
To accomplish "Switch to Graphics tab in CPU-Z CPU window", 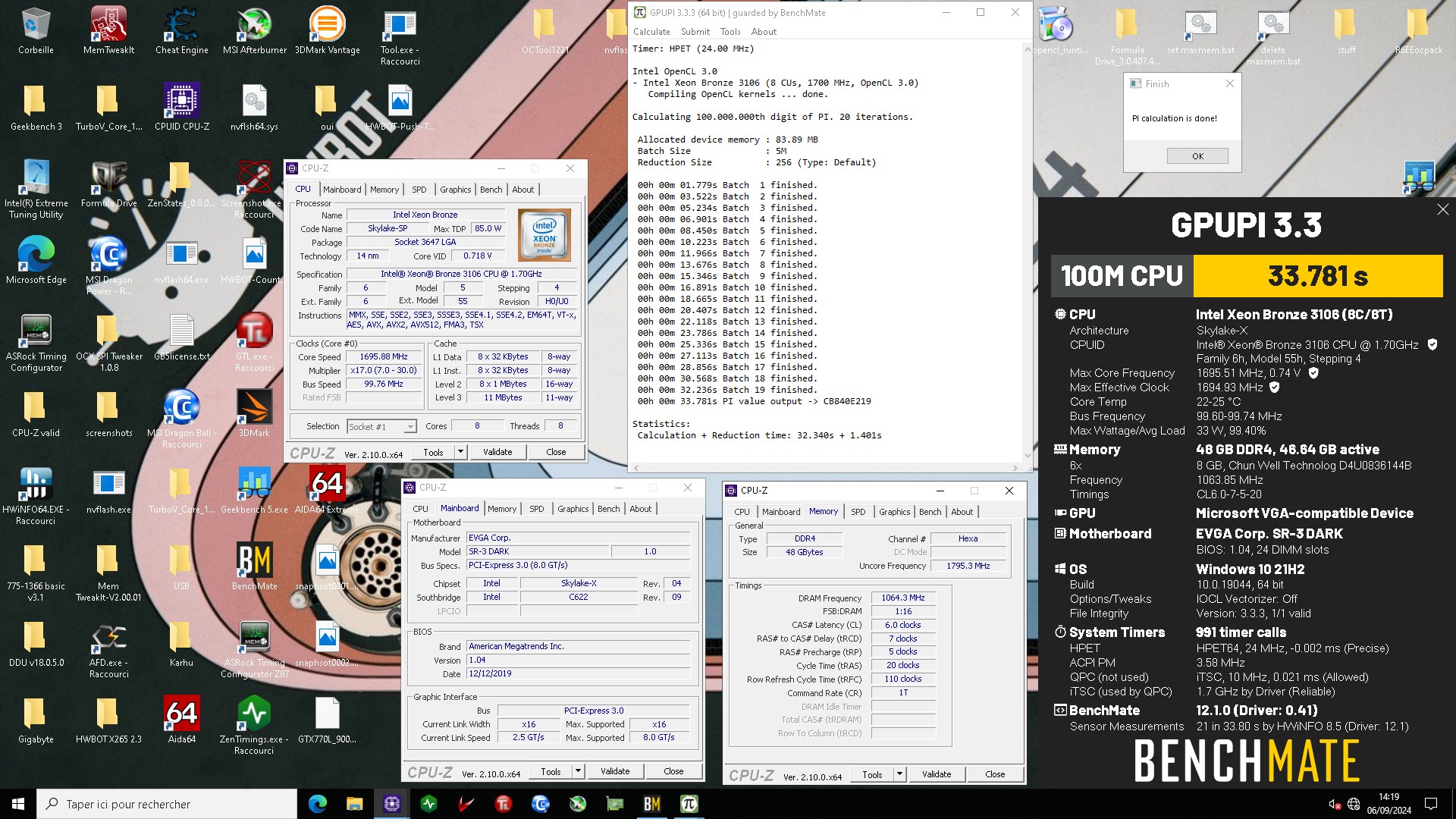I will [455, 190].
